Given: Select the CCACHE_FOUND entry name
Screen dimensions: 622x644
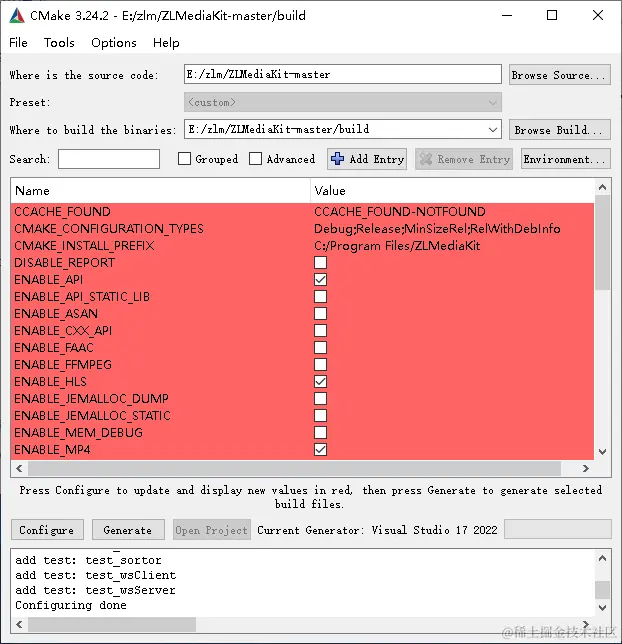Looking at the screenshot, I should point(62,212).
